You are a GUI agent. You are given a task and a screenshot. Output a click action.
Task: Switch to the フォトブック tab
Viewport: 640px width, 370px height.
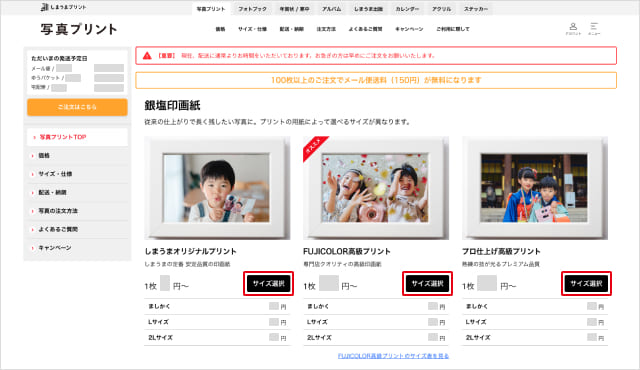point(252,9)
